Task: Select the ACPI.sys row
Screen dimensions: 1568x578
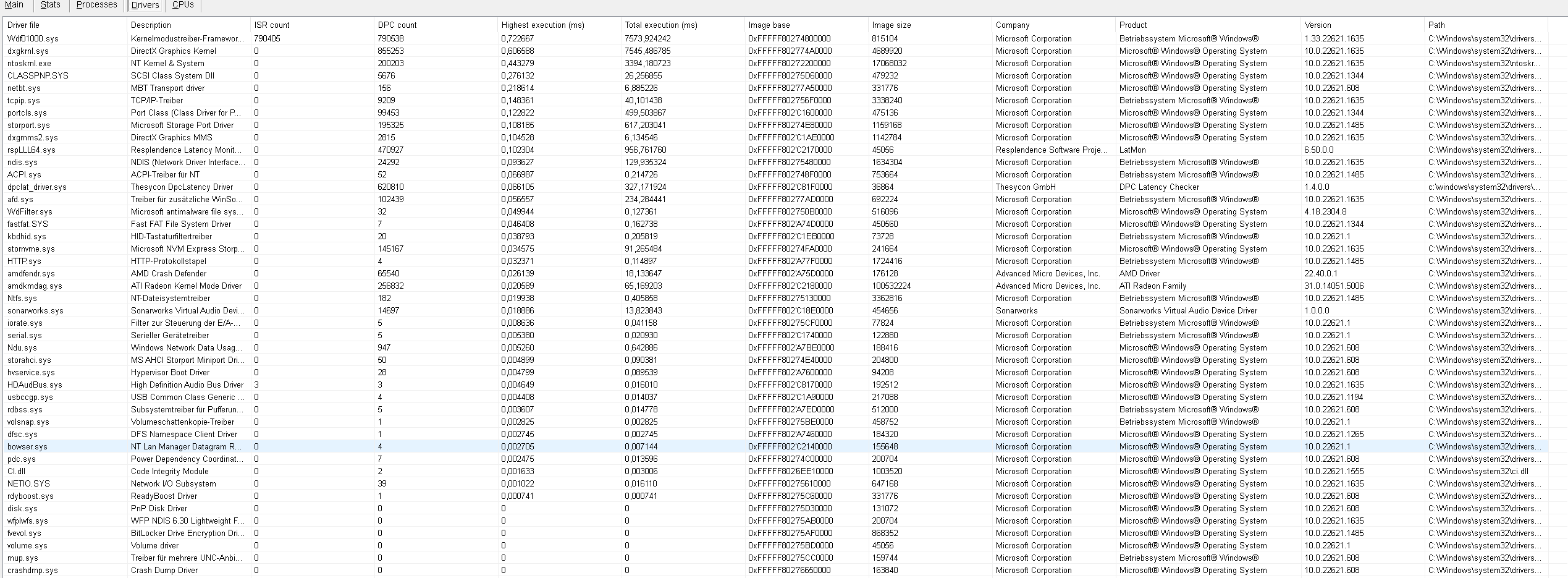Action: point(775,174)
